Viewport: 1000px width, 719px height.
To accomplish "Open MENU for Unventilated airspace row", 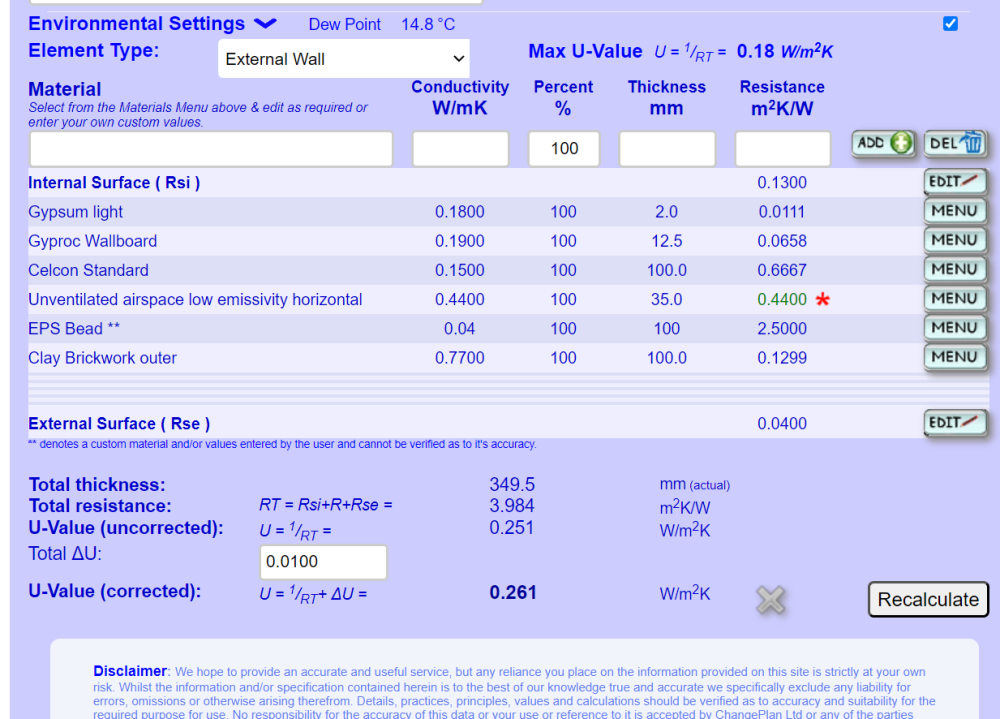I will pos(955,299).
